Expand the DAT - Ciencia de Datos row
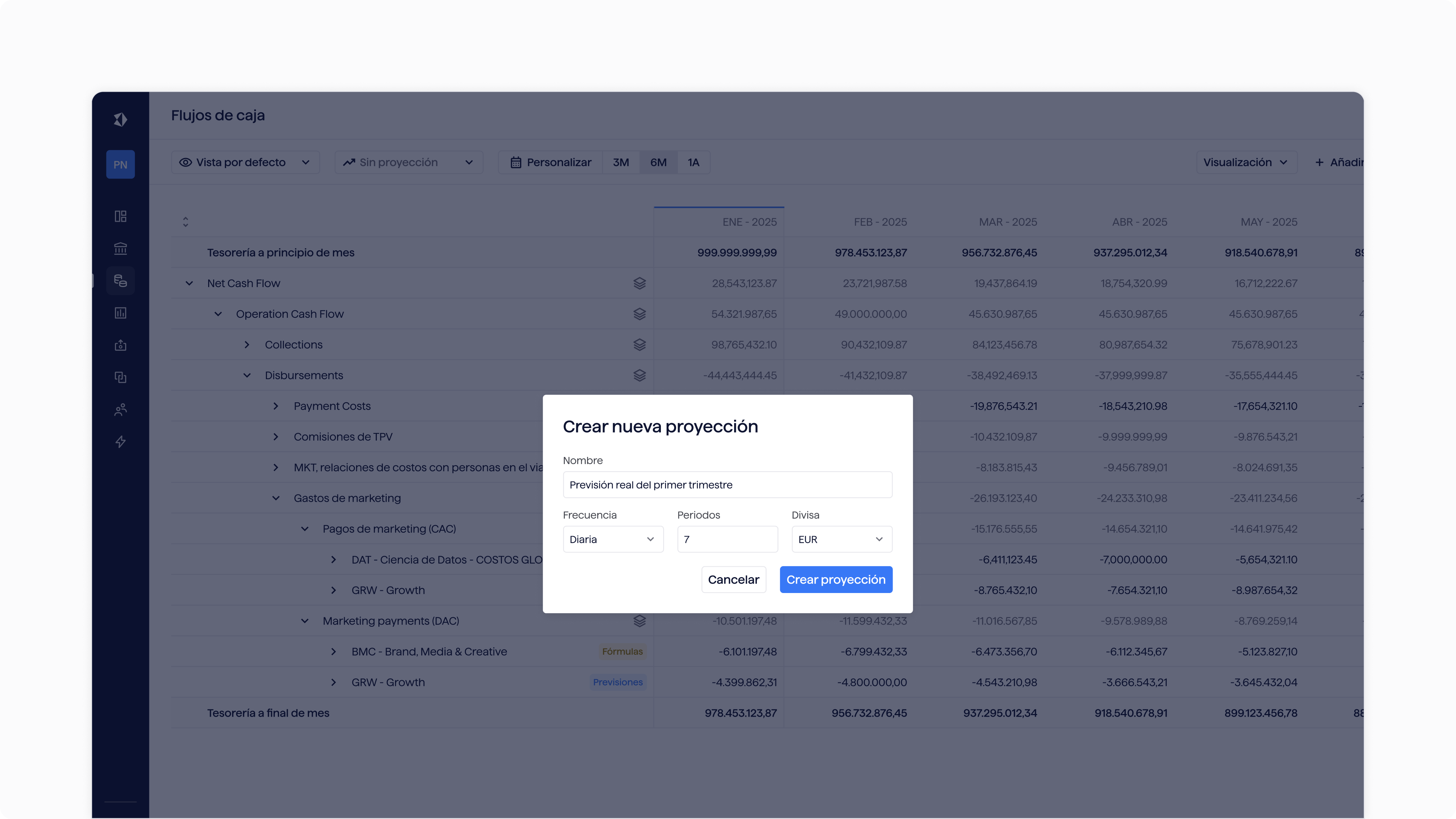1456x819 pixels. (334, 560)
